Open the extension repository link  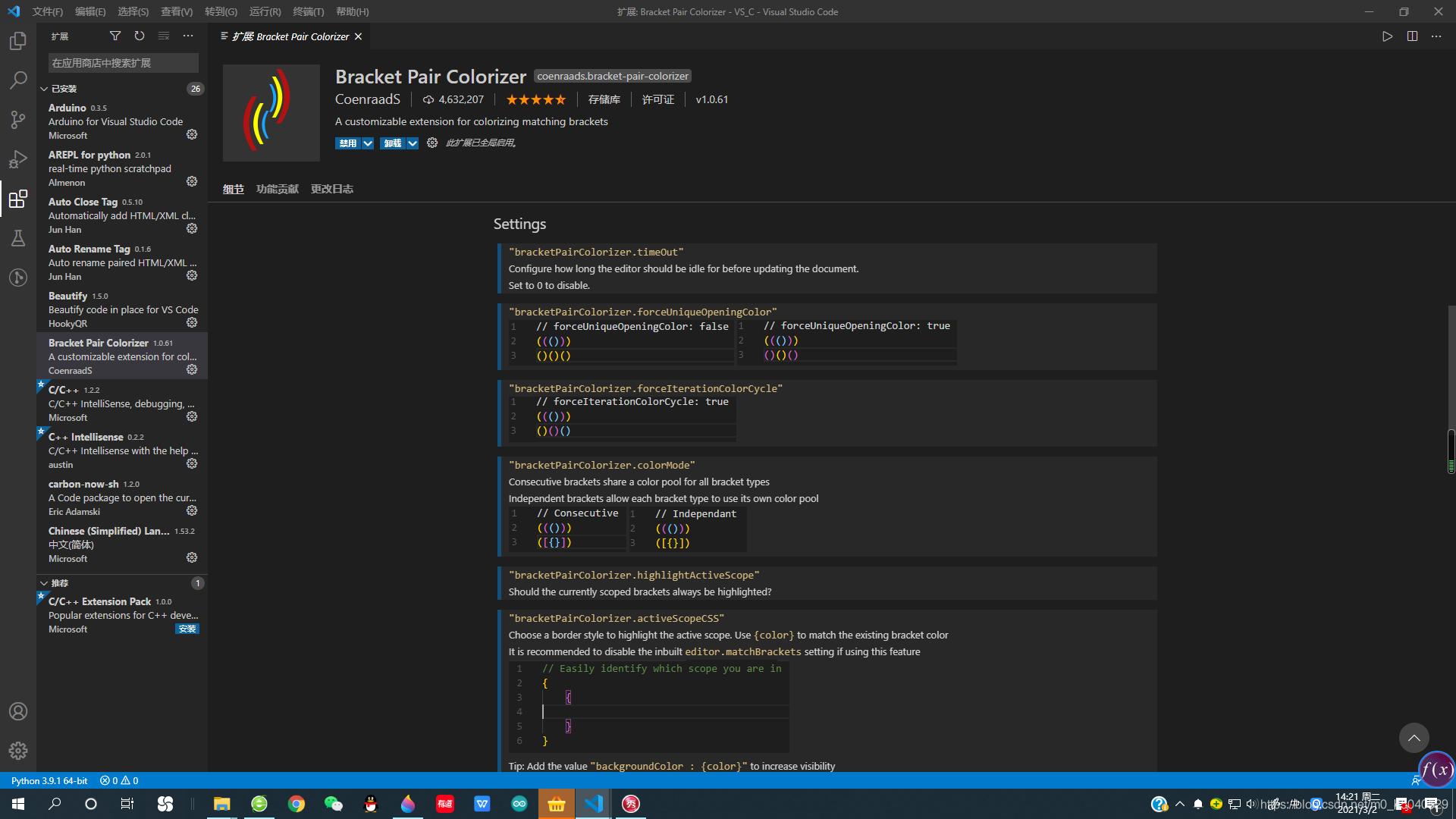click(x=604, y=99)
